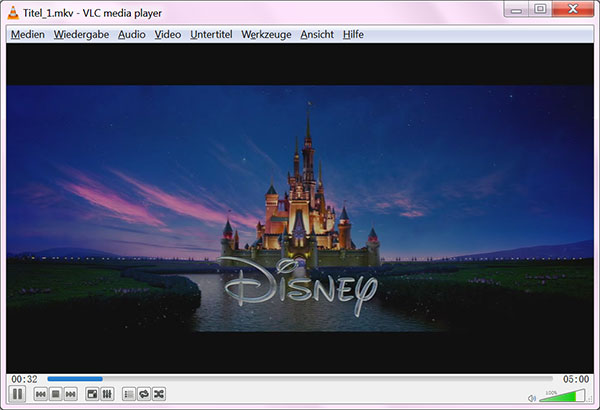Open the Ansicht menu
600x410 pixels.
coord(317,34)
